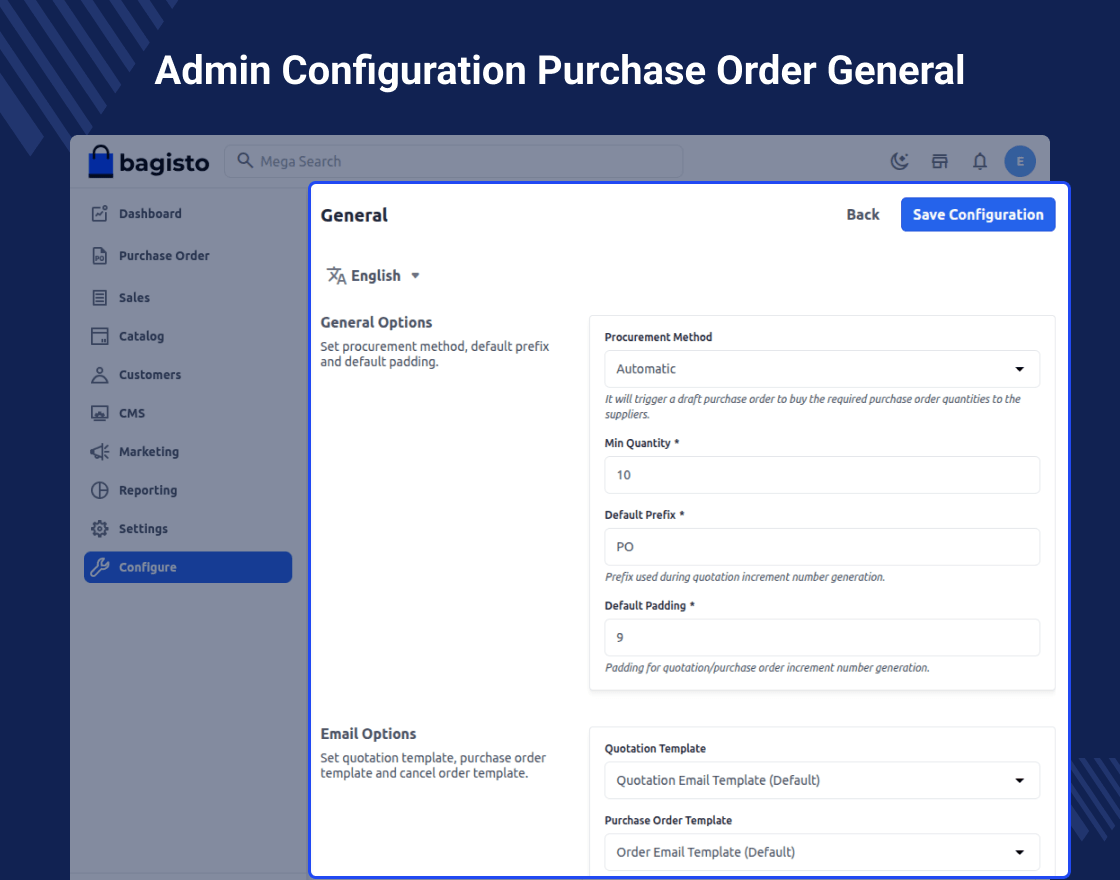1120x880 pixels.
Task: Click the Email Options heading
Action: coord(368,734)
